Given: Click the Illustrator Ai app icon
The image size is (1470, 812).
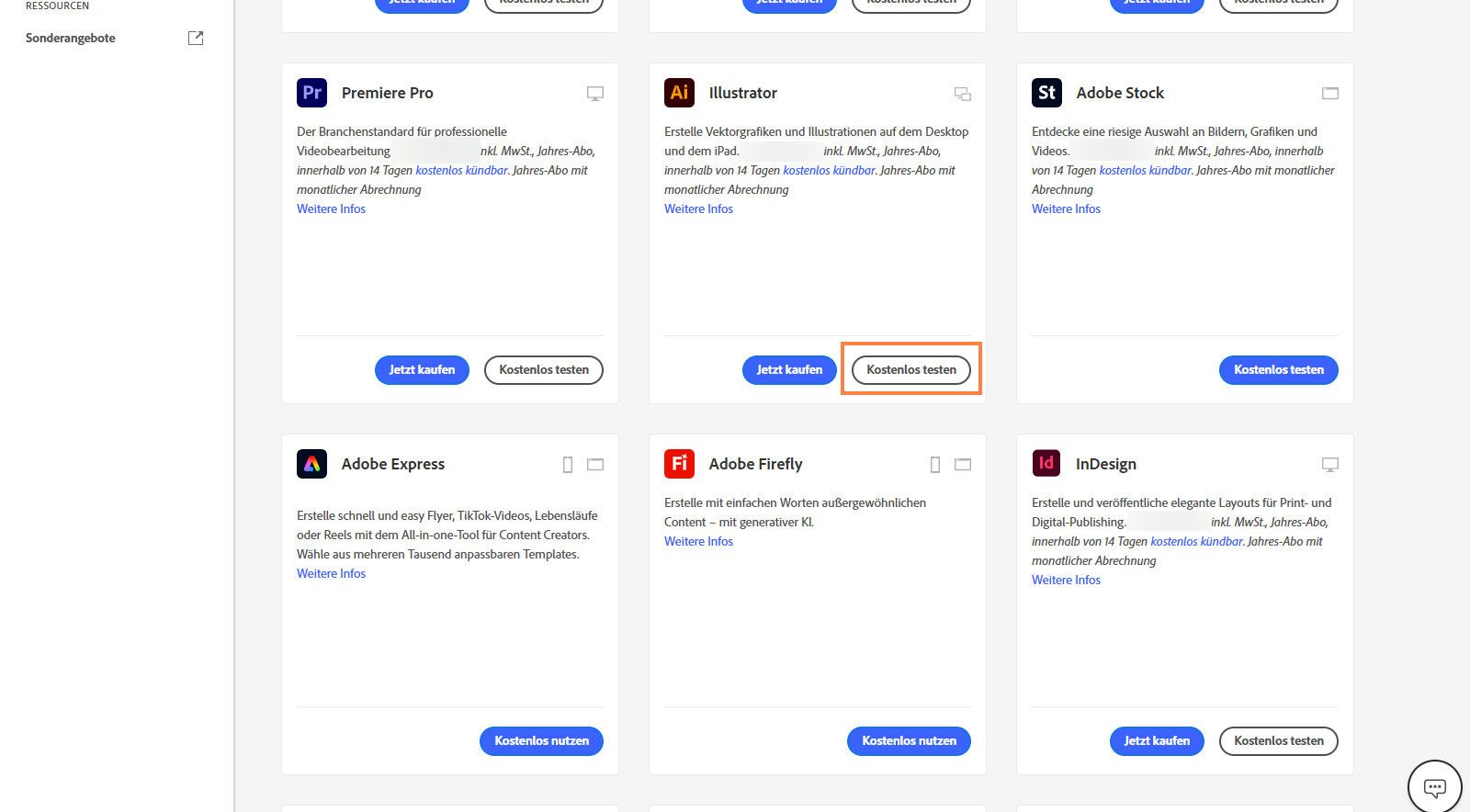Looking at the screenshot, I should pos(680,93).
